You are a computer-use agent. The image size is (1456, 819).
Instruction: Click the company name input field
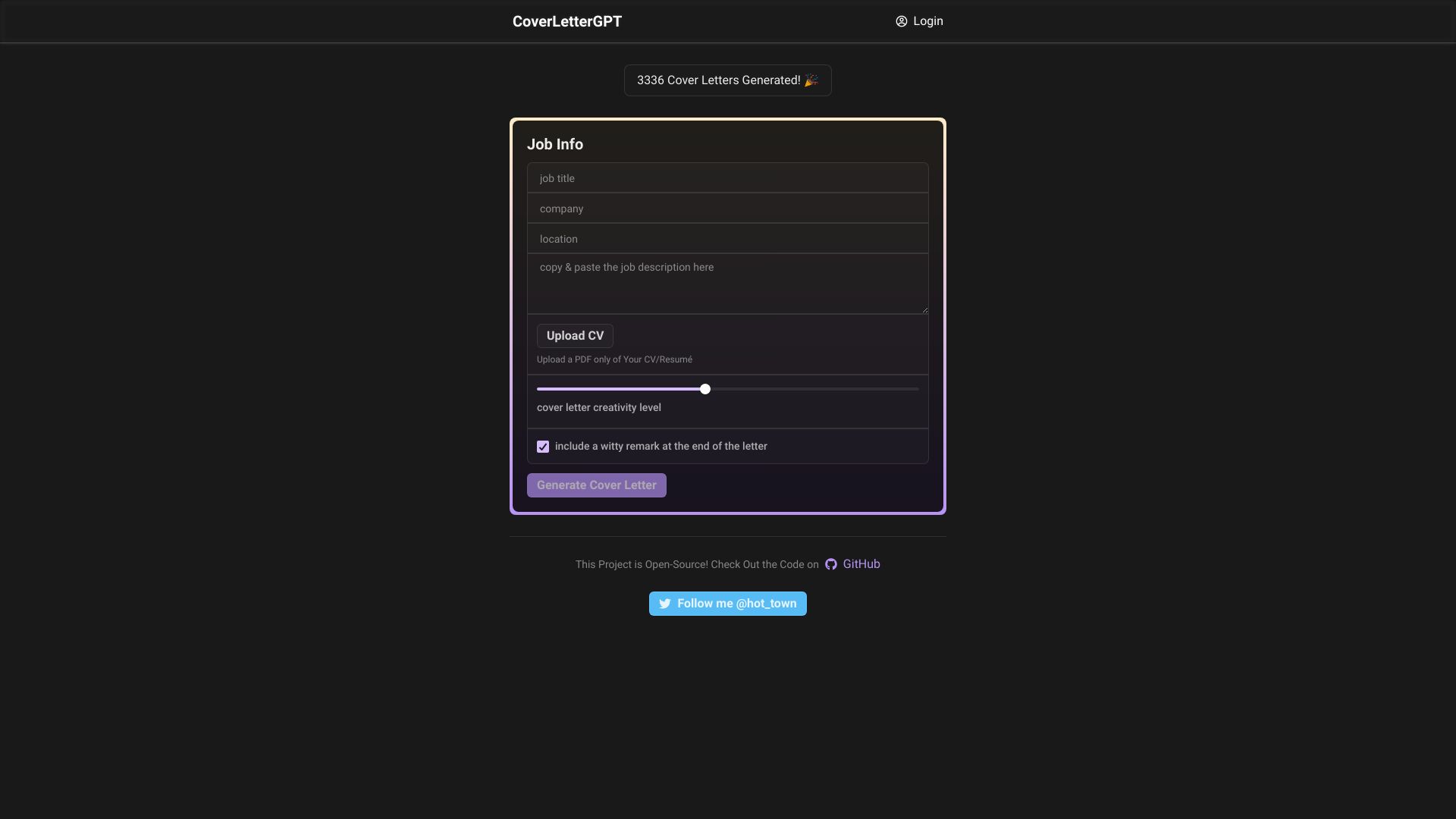click(728, 208)
